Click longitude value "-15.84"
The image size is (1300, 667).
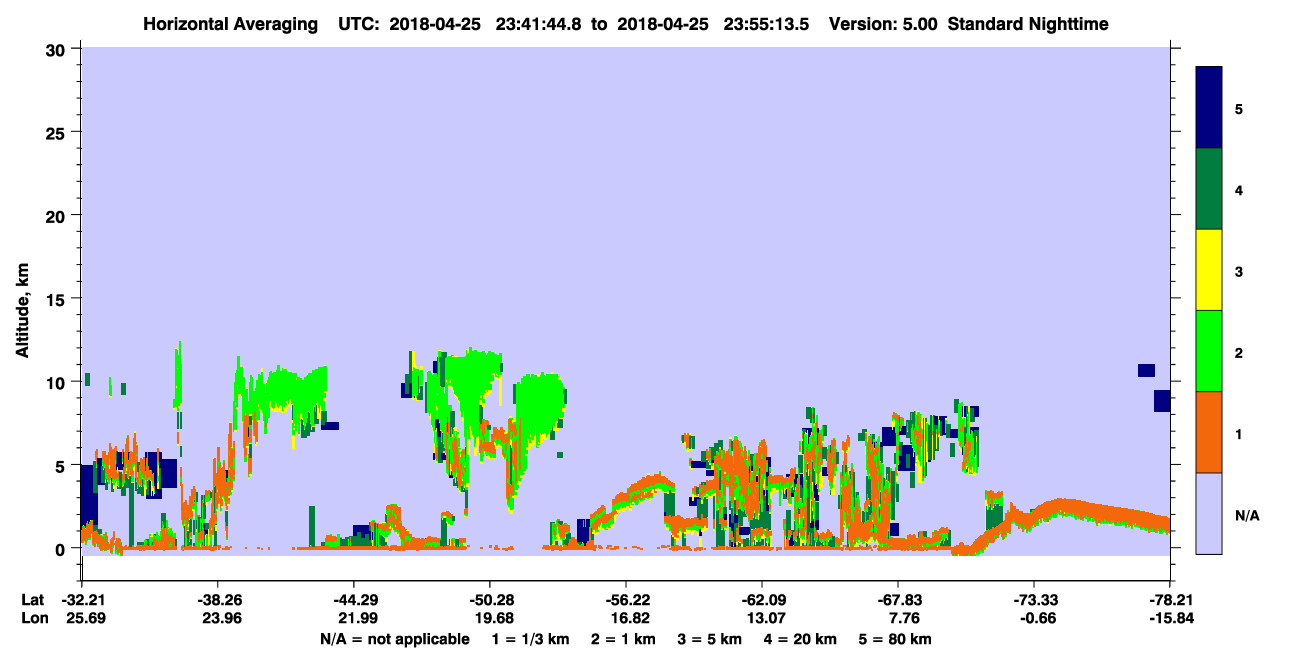1169,619
